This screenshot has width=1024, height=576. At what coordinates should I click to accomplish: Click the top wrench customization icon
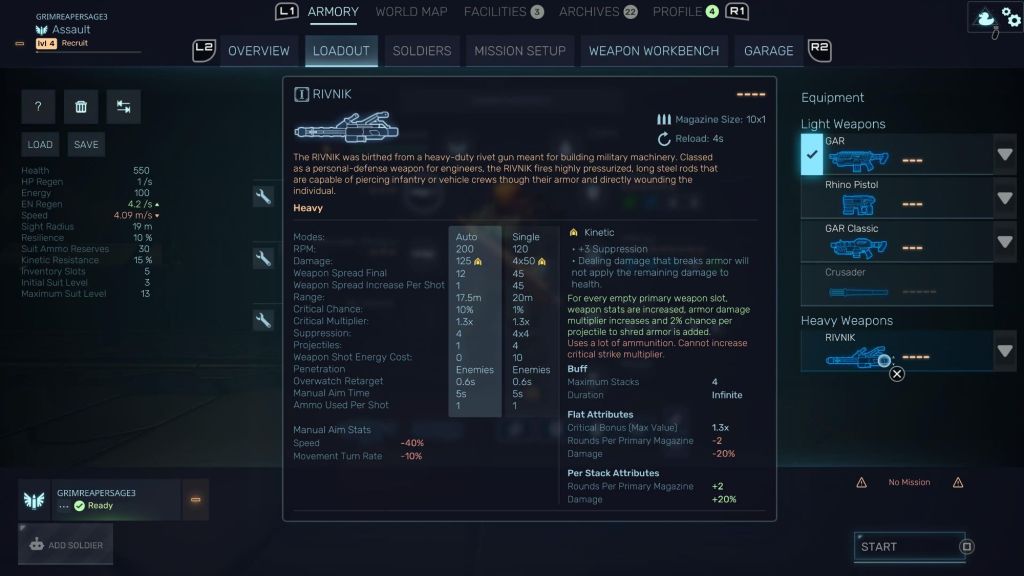tap(263, 196)
